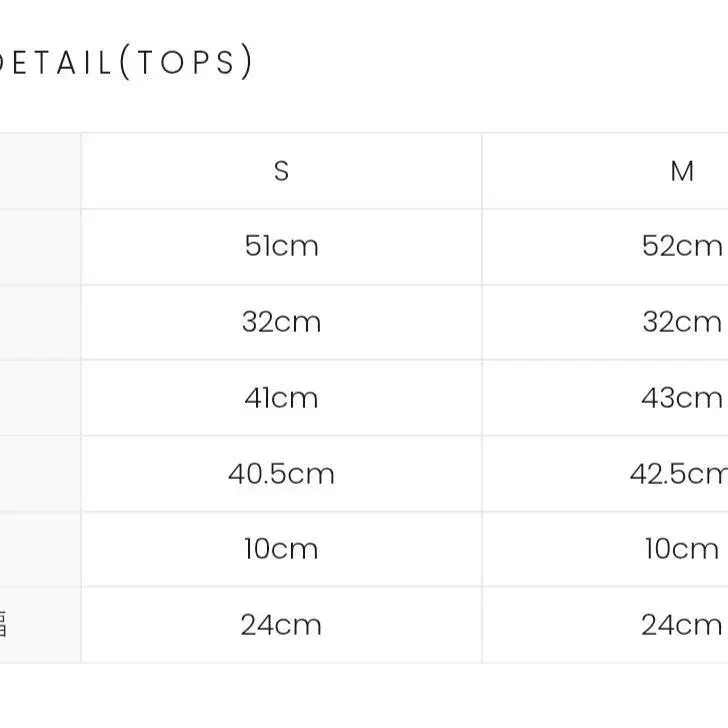Screen dimensions: 728x728
Task: Click the 24cm cell in M column
Action: pos(682,625)
